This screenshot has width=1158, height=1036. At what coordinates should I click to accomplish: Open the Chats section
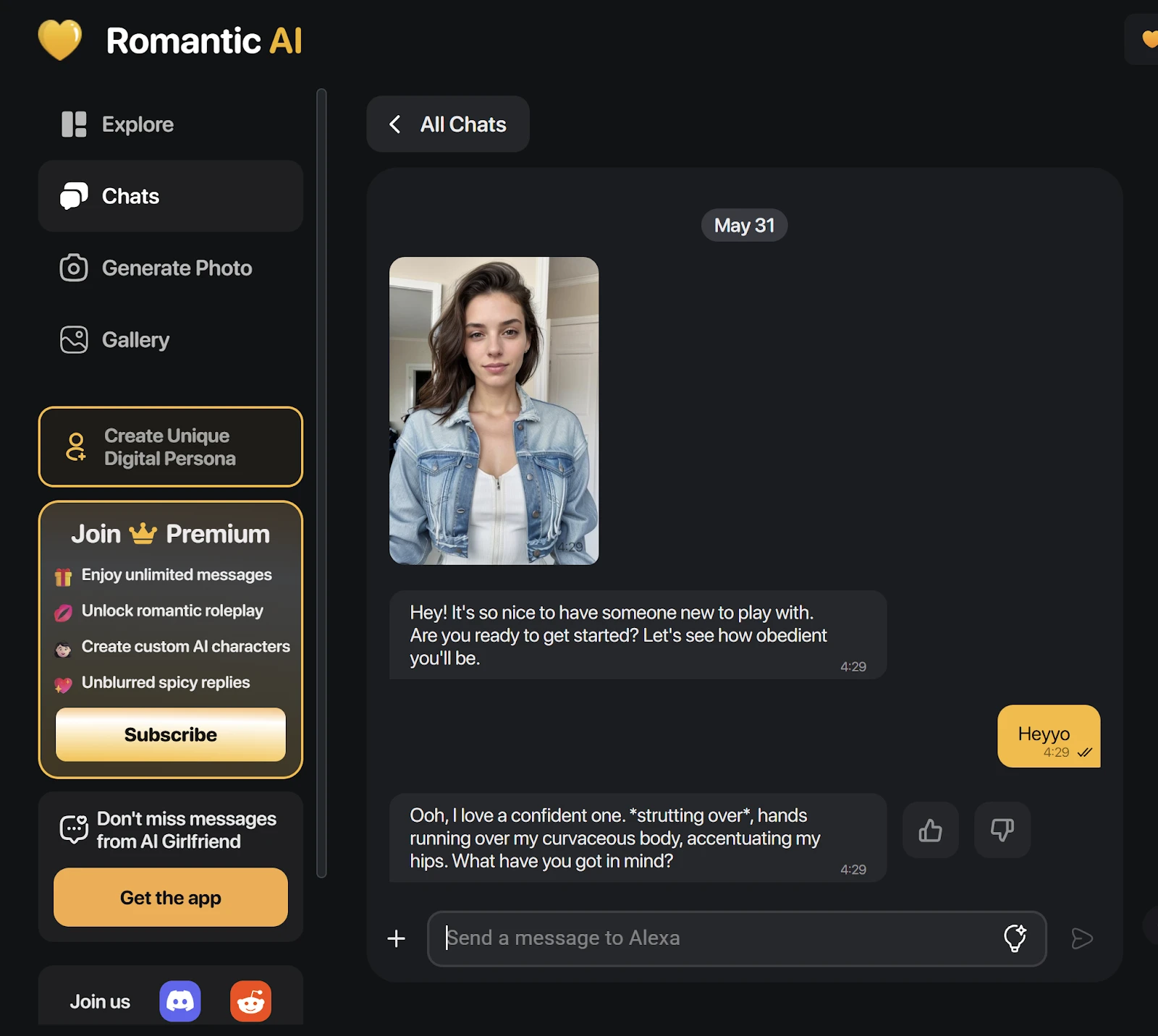171,196
